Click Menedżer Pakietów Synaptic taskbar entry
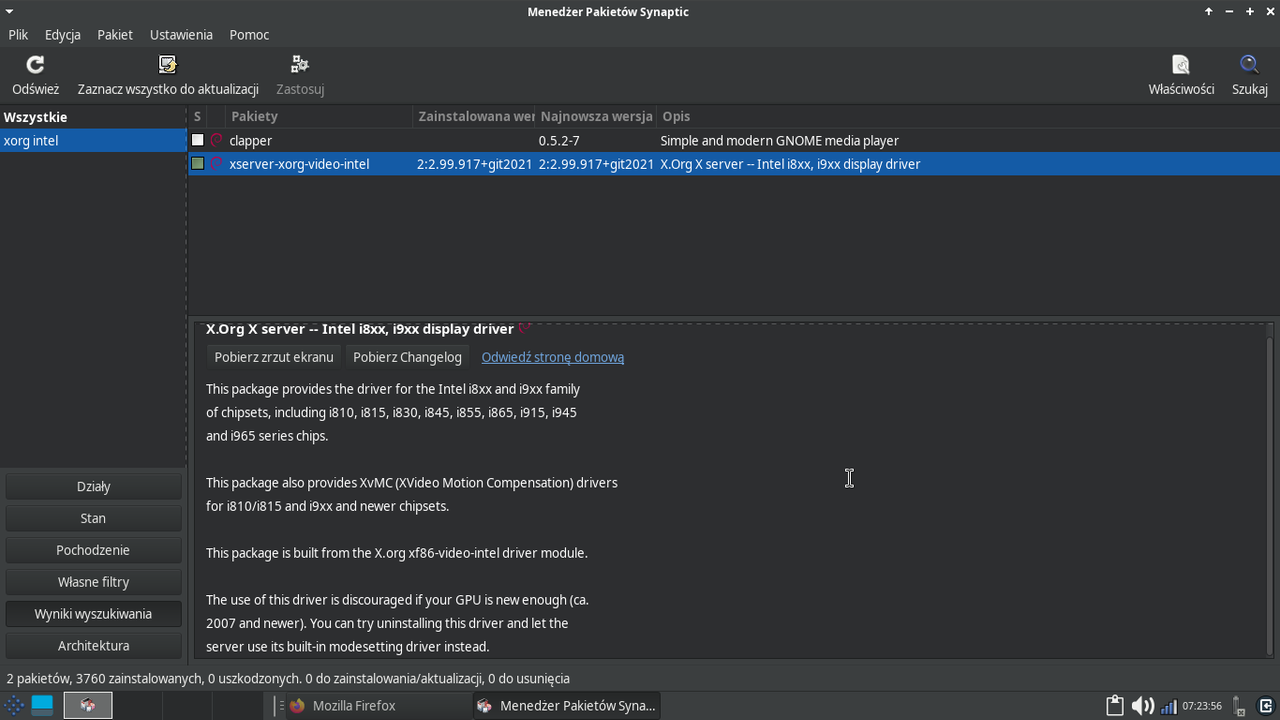1280x720 pixels. [x=567, y=705]
